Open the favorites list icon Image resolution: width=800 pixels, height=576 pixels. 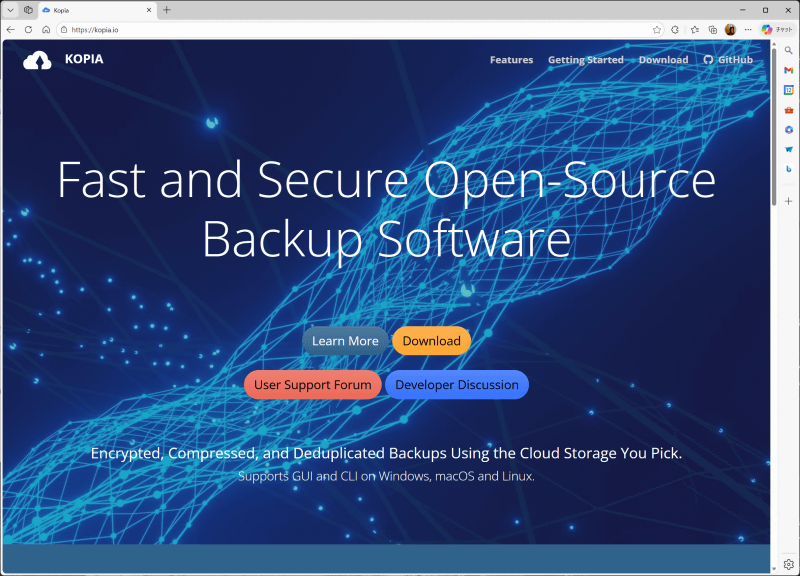click(694, 30)
